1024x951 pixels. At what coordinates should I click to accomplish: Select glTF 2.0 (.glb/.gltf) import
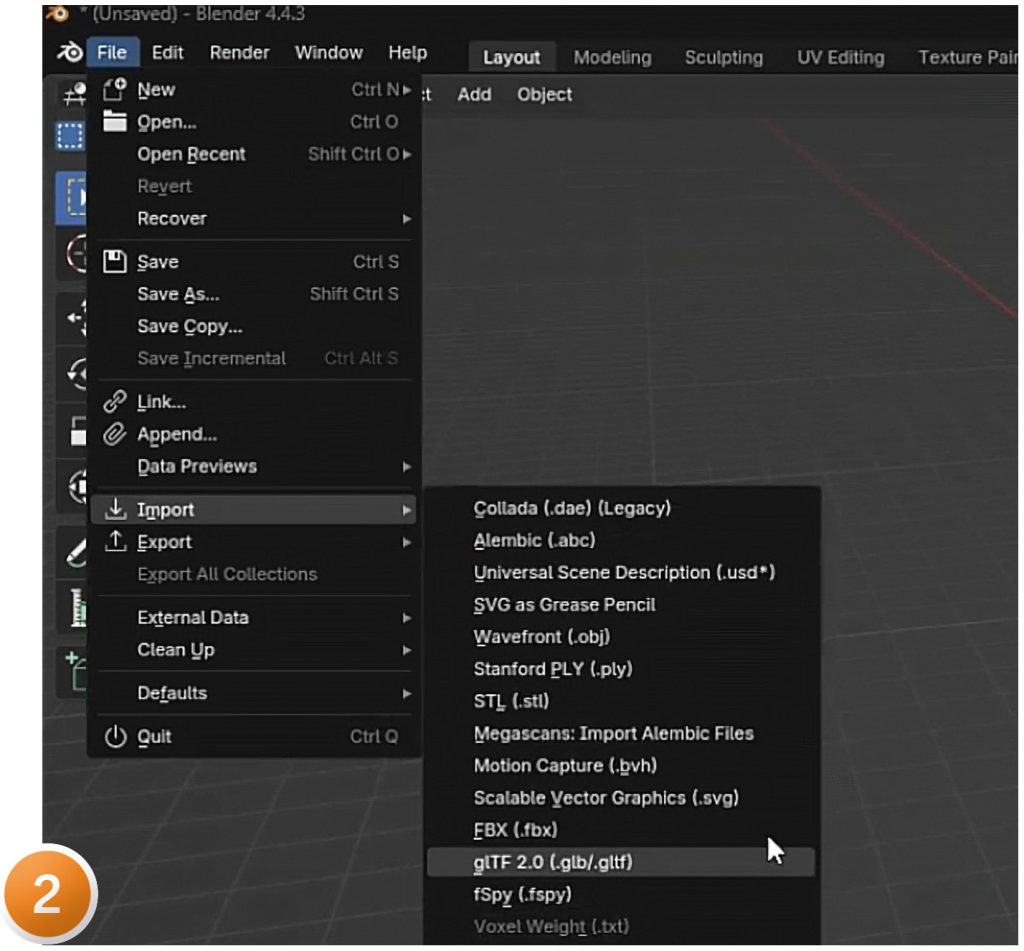click(620, 862)
